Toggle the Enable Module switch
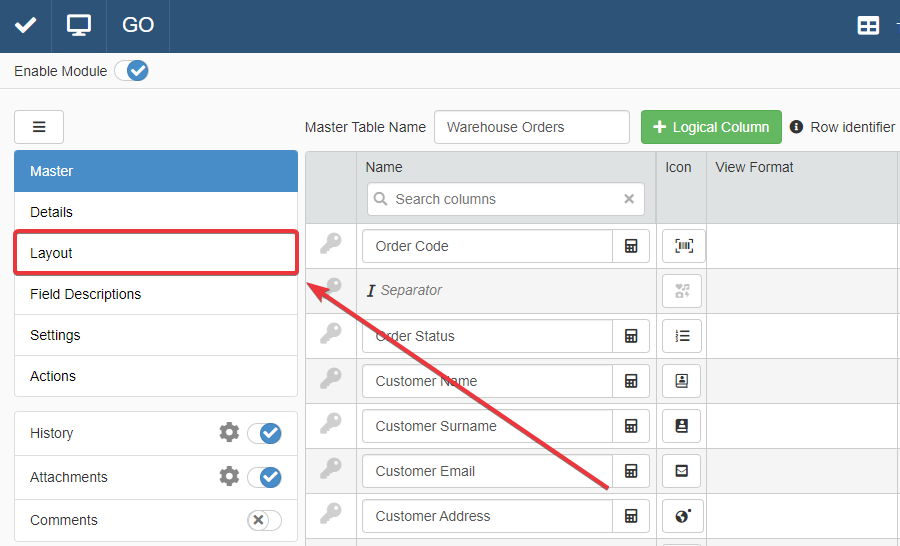The height and width of the screenshot is (546, 900). 131,71
